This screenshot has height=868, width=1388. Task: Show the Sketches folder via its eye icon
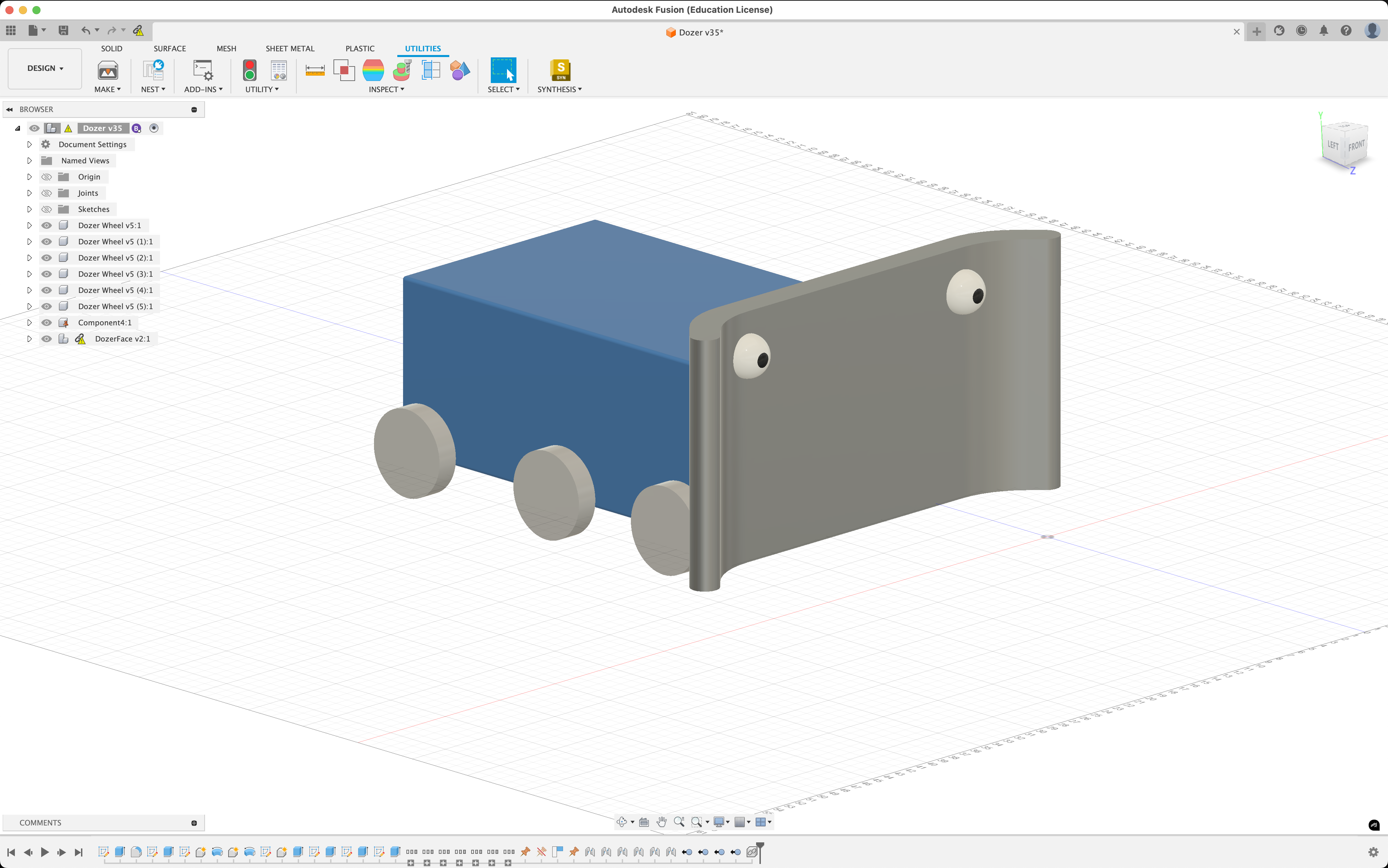tap(47, 210)
